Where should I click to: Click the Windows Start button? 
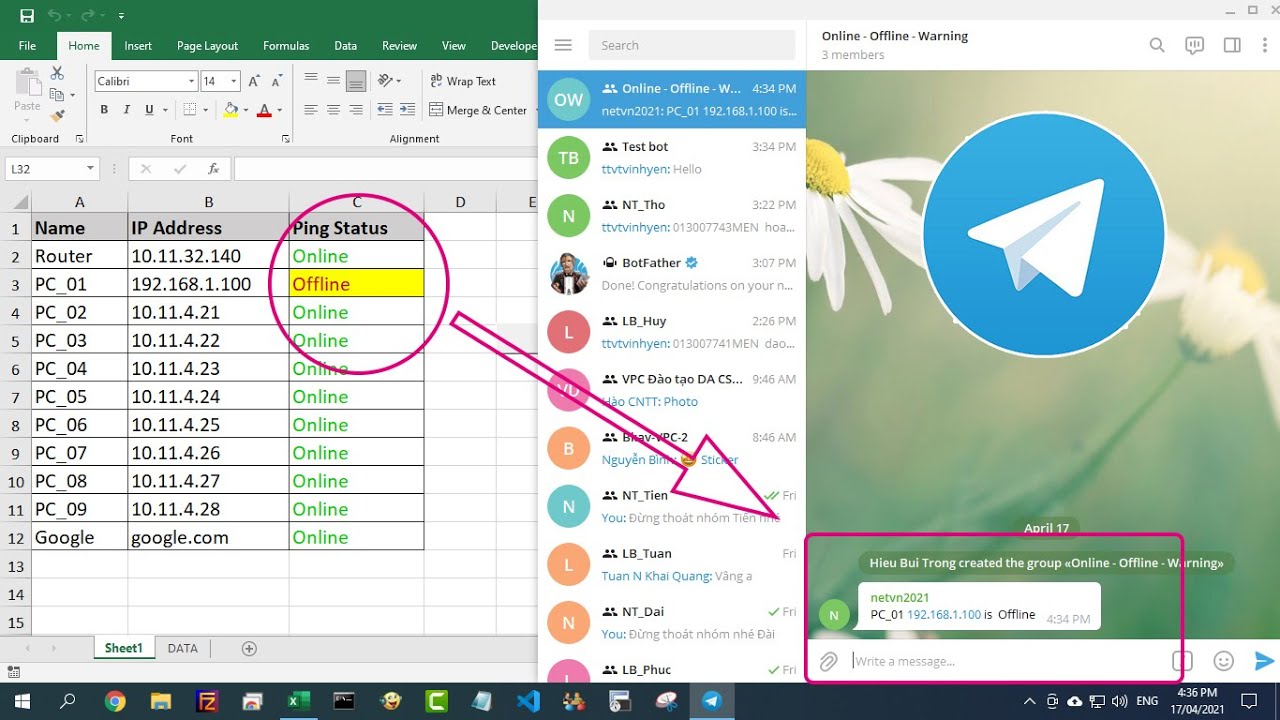(21, 701)
